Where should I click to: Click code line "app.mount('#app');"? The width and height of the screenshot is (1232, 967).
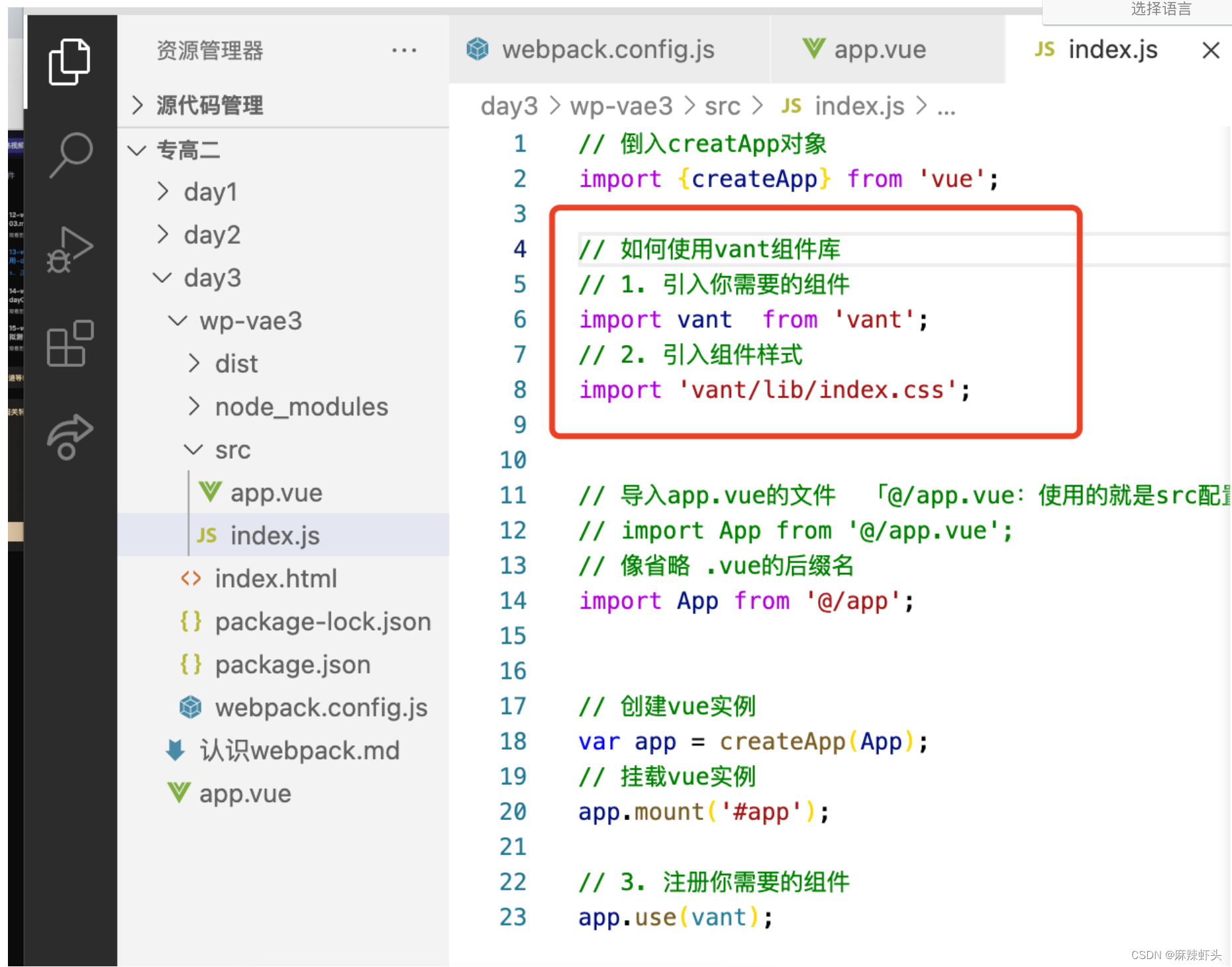pyautogui.click(x=703, y=812)
